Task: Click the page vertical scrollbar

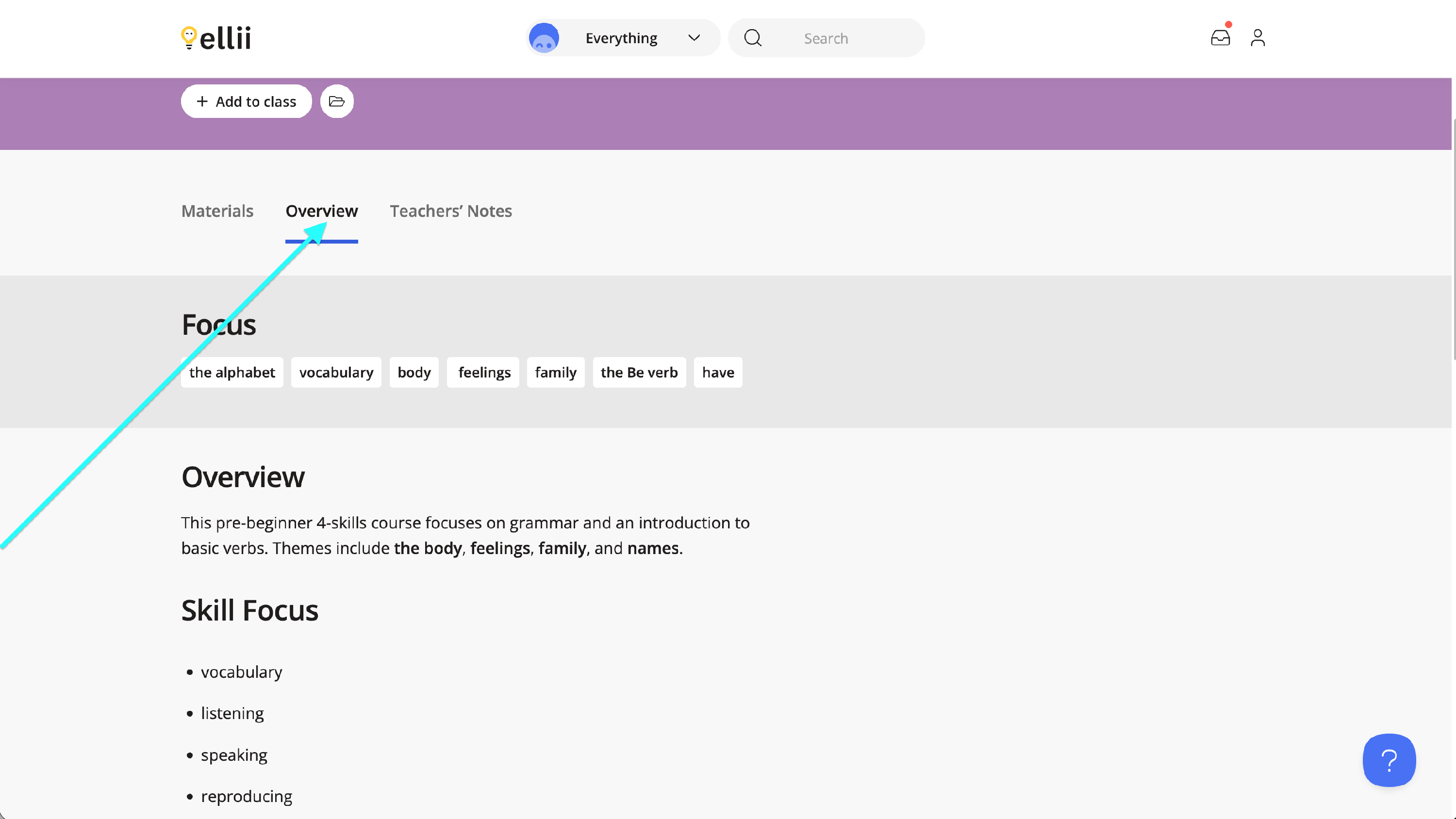Action: tap(1453, 237)
